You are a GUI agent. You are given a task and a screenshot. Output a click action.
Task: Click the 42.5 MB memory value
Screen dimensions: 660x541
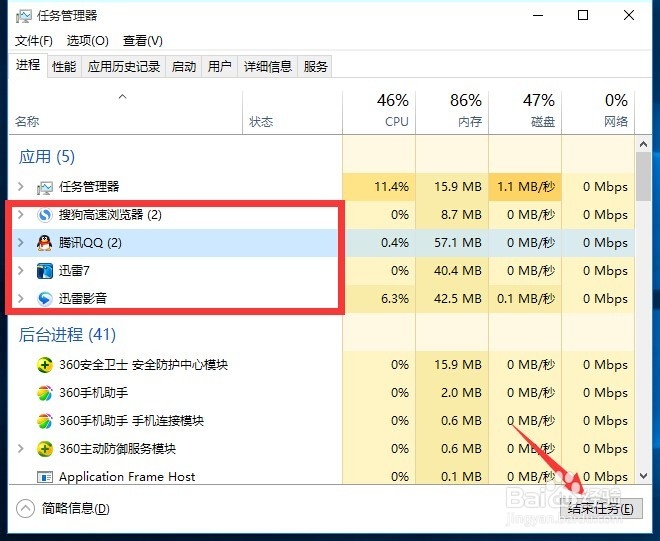(x=458, y=298)
